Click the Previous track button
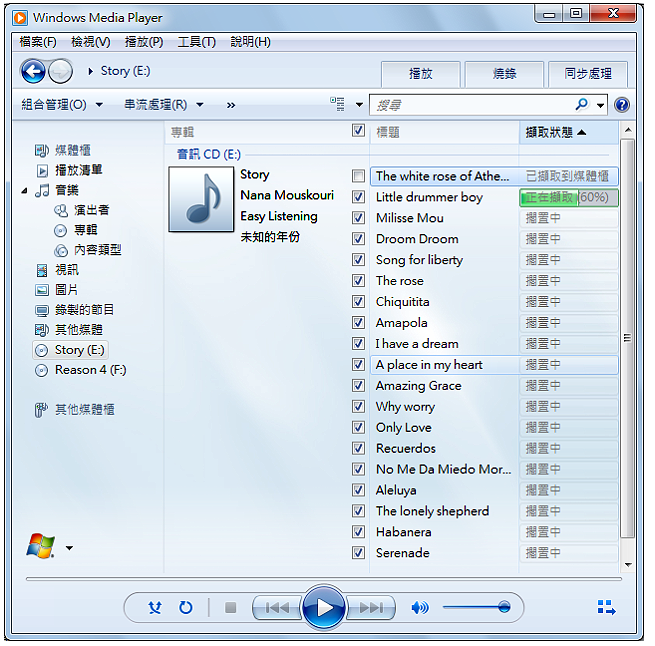The image size is (655, 646). pos(277,607)
